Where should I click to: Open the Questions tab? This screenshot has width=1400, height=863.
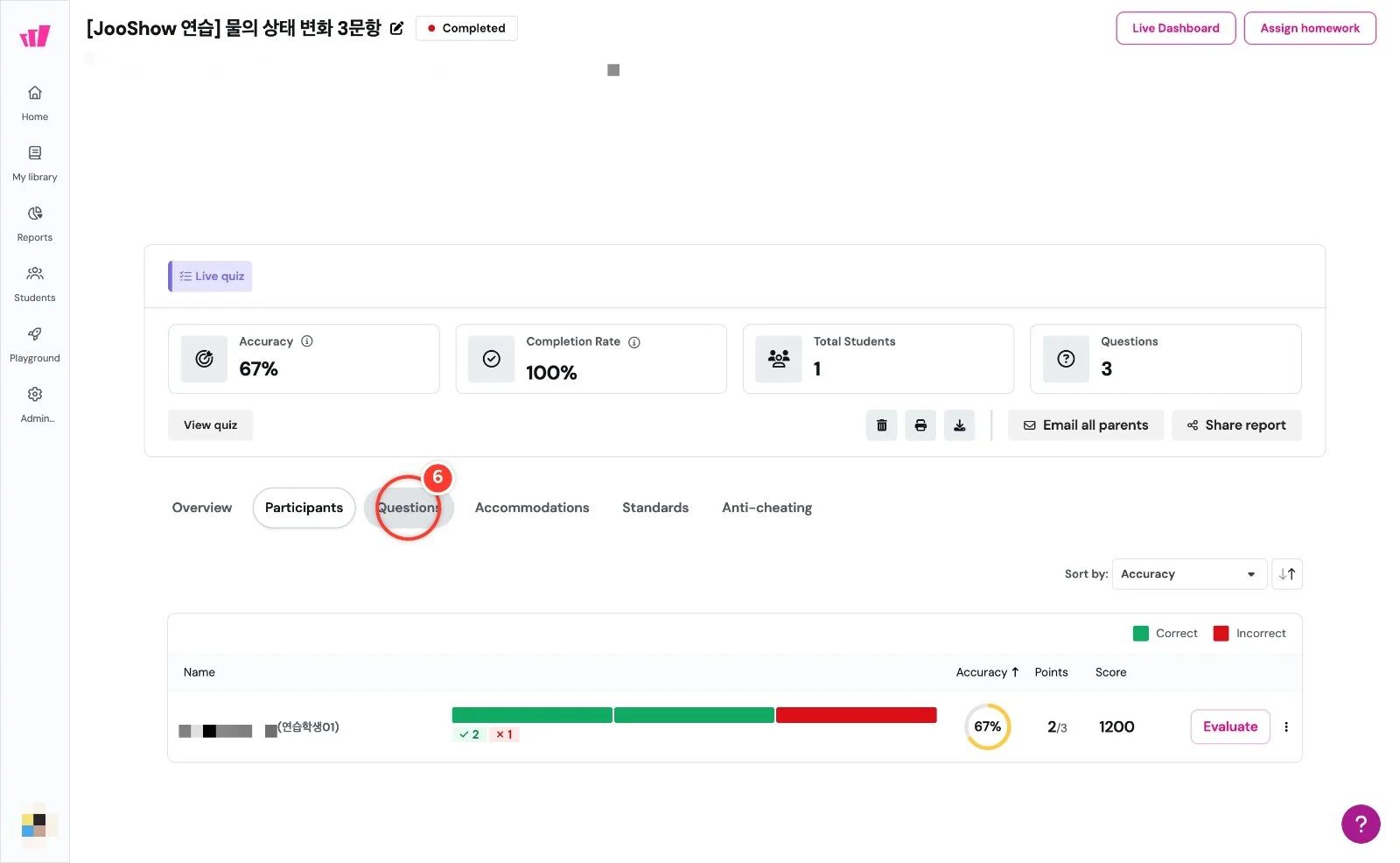[409, 508]
